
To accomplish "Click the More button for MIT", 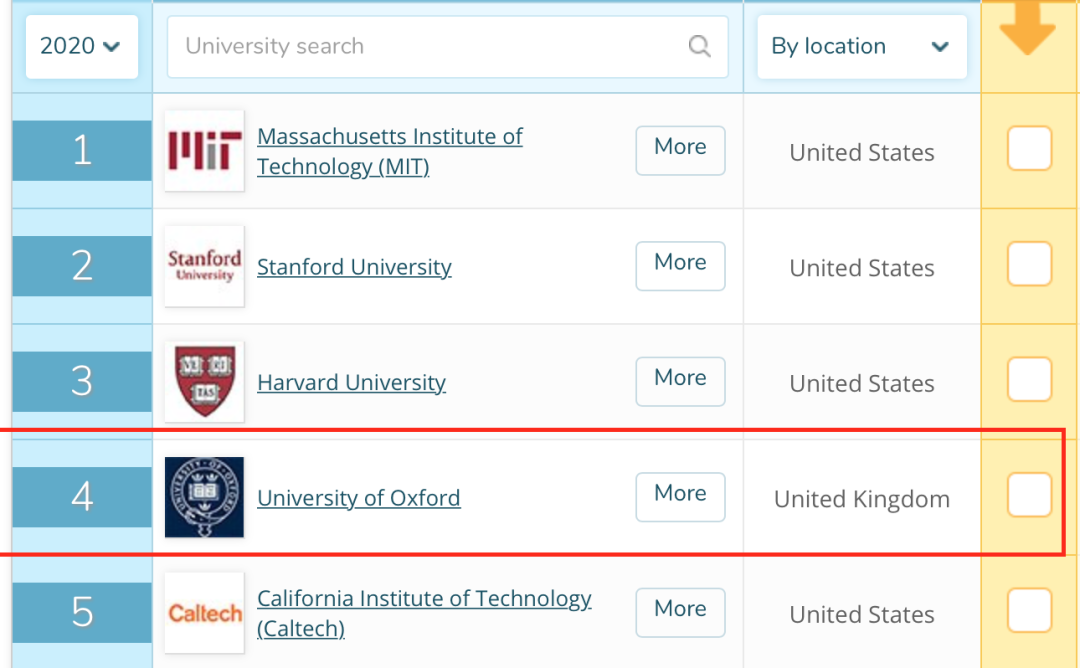I will click(680, 150).
